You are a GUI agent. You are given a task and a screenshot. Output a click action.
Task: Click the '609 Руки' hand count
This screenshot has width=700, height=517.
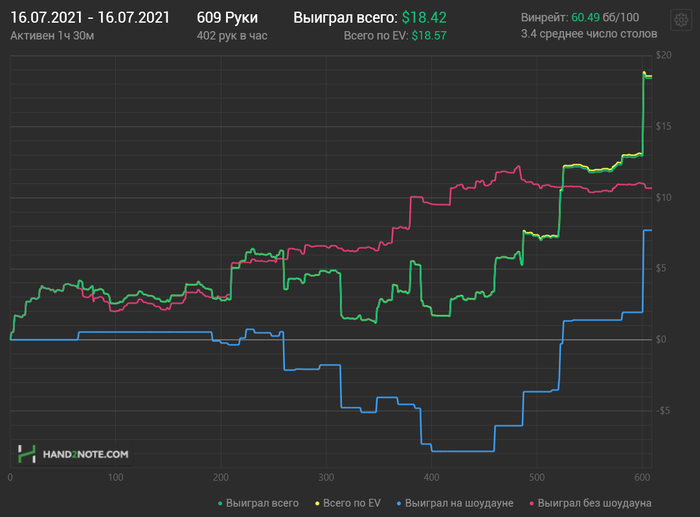point(227,18)
